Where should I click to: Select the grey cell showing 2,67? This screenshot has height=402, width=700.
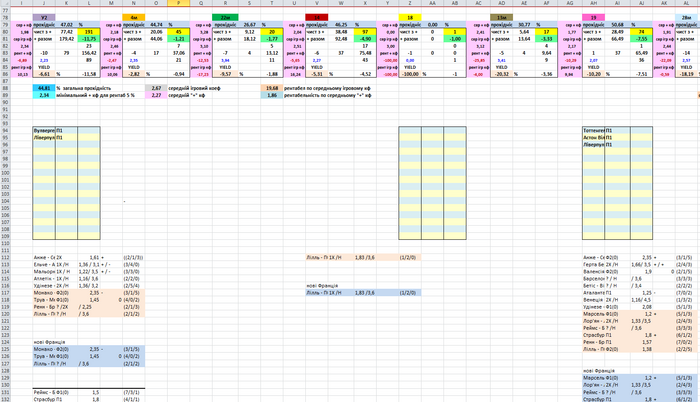(x=156, y=88)
